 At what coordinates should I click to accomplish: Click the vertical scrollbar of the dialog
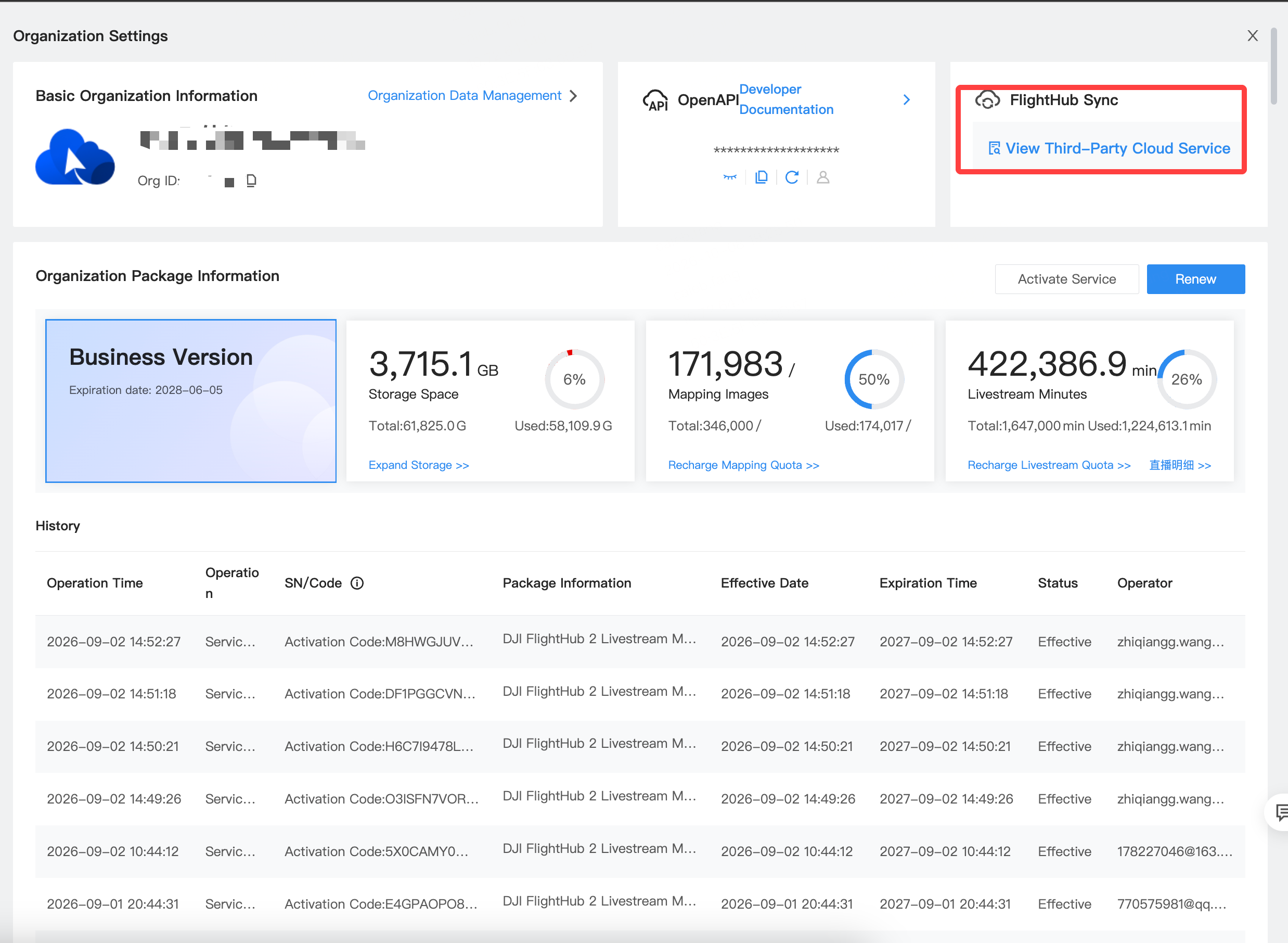(x=1274, y=66)
